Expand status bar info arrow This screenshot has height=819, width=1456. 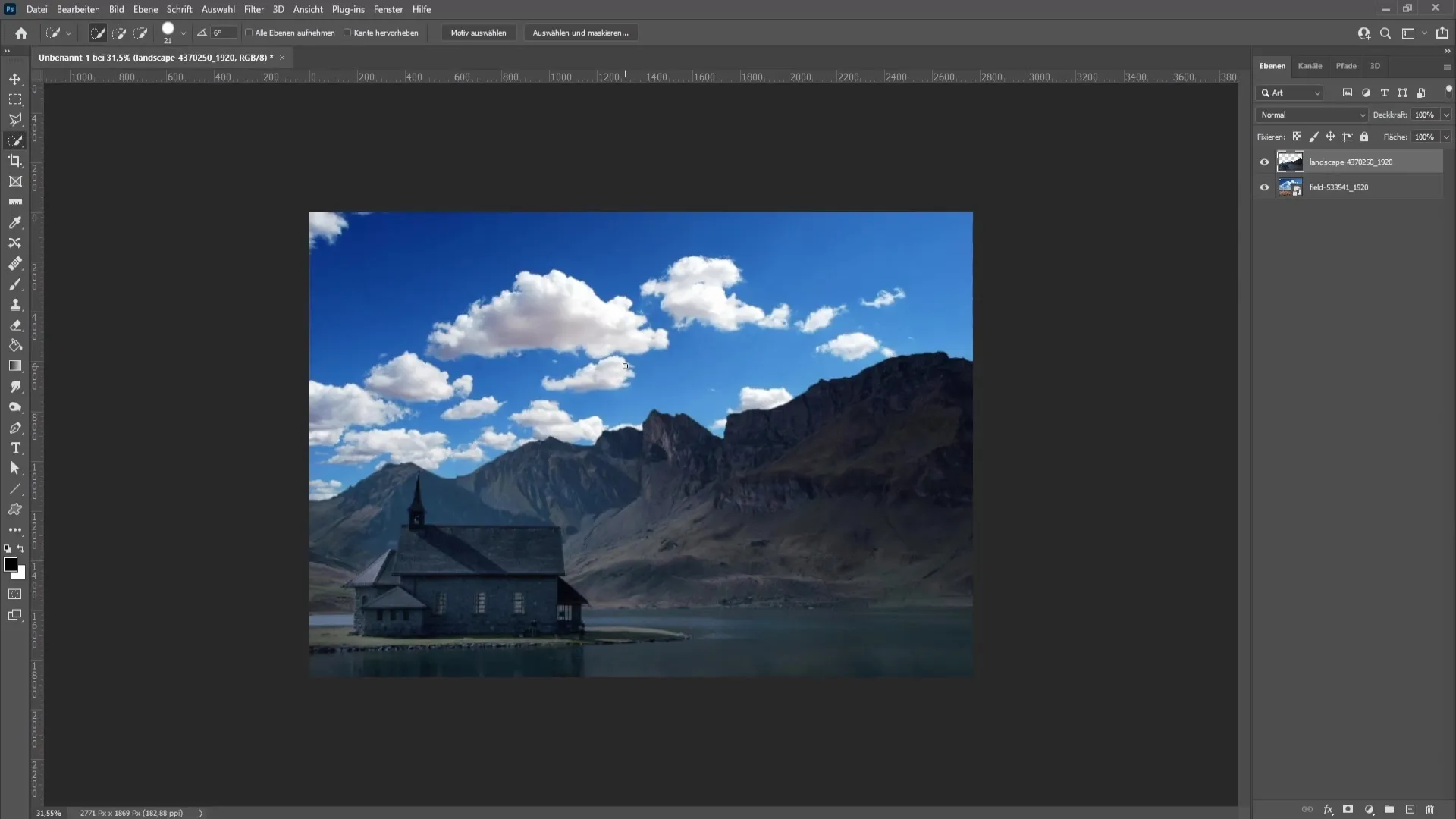tap(201, 813)
